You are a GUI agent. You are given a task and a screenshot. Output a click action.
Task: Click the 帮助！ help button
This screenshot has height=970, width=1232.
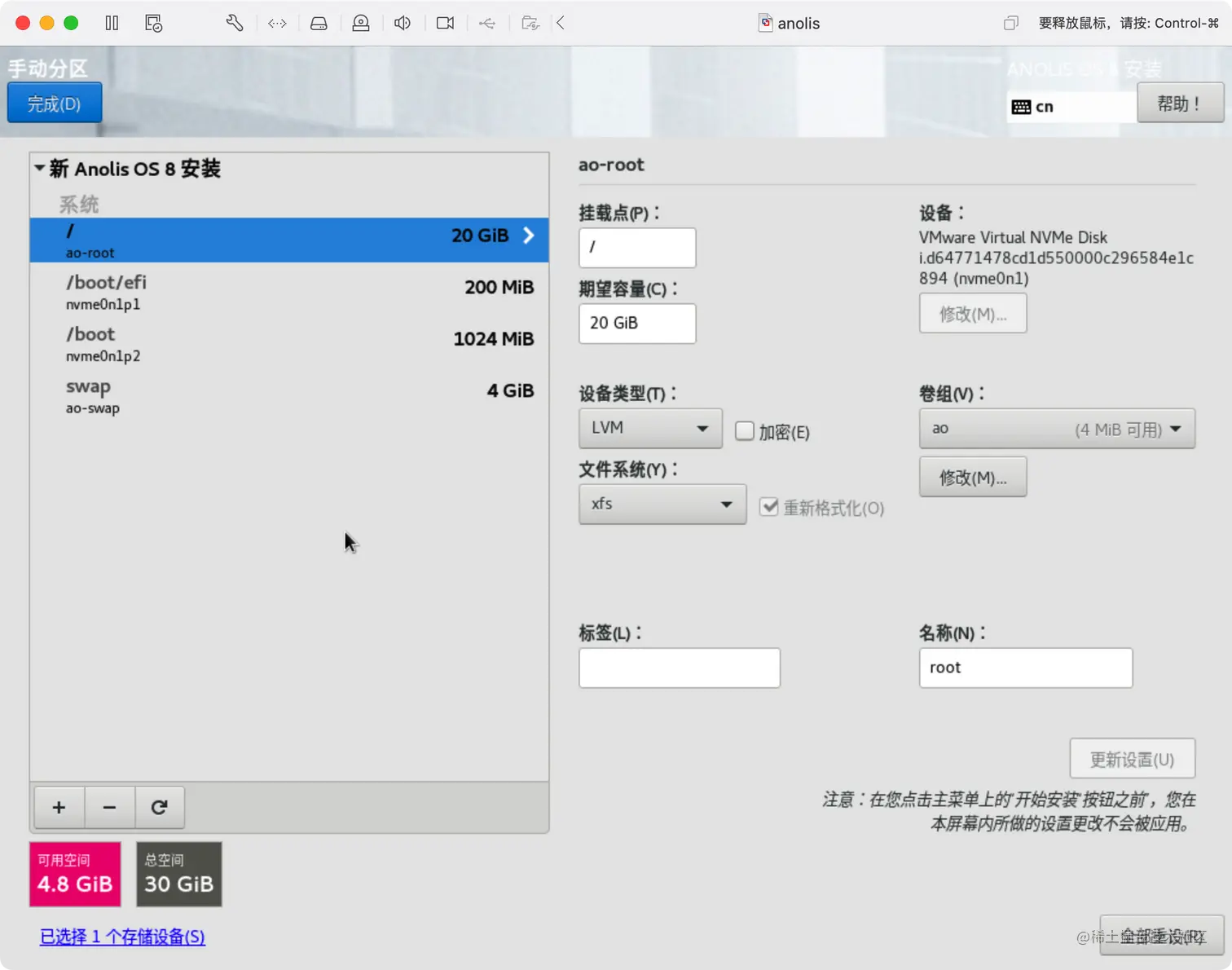(x=1180, y=103)
